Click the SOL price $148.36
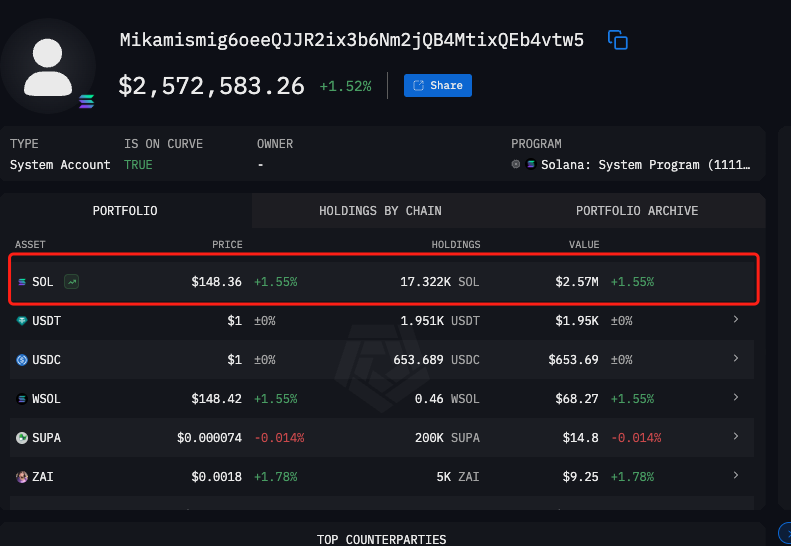 tap(216, 282)
